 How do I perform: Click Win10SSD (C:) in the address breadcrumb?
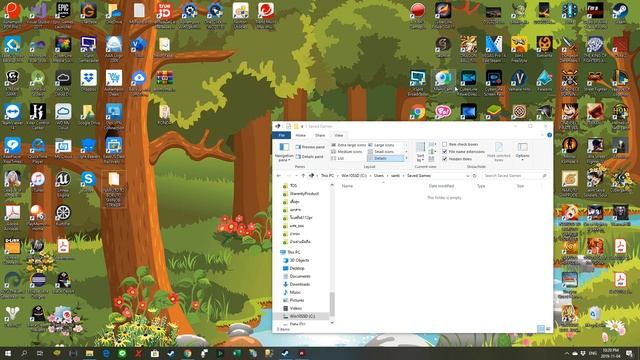[x=354, y=176]
